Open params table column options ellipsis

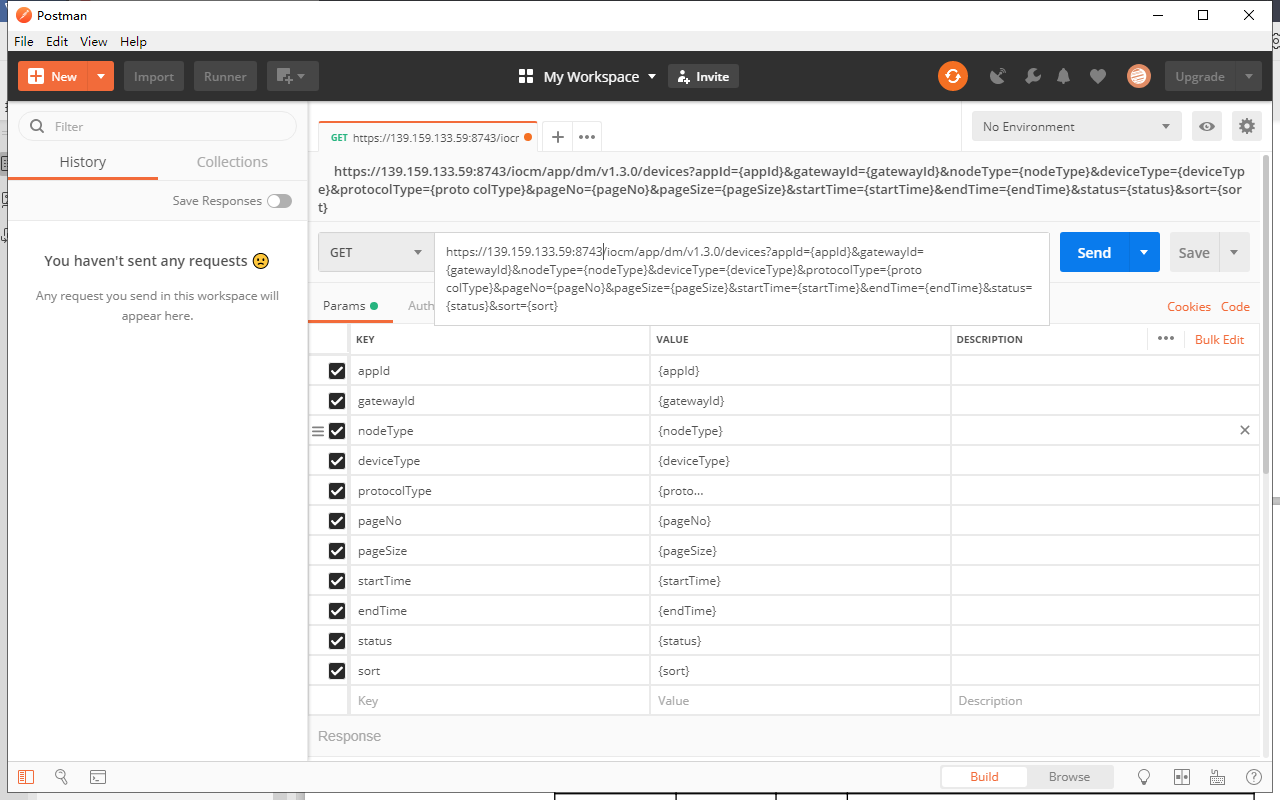pos(1166,338)
